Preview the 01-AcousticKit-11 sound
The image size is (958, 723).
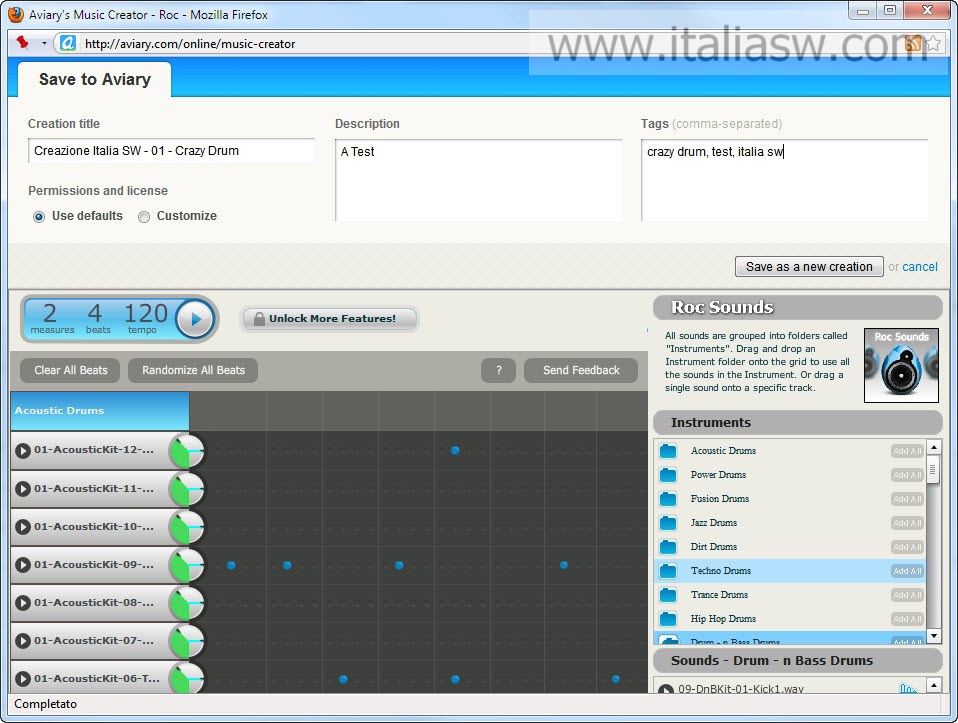tap(23, 489)
